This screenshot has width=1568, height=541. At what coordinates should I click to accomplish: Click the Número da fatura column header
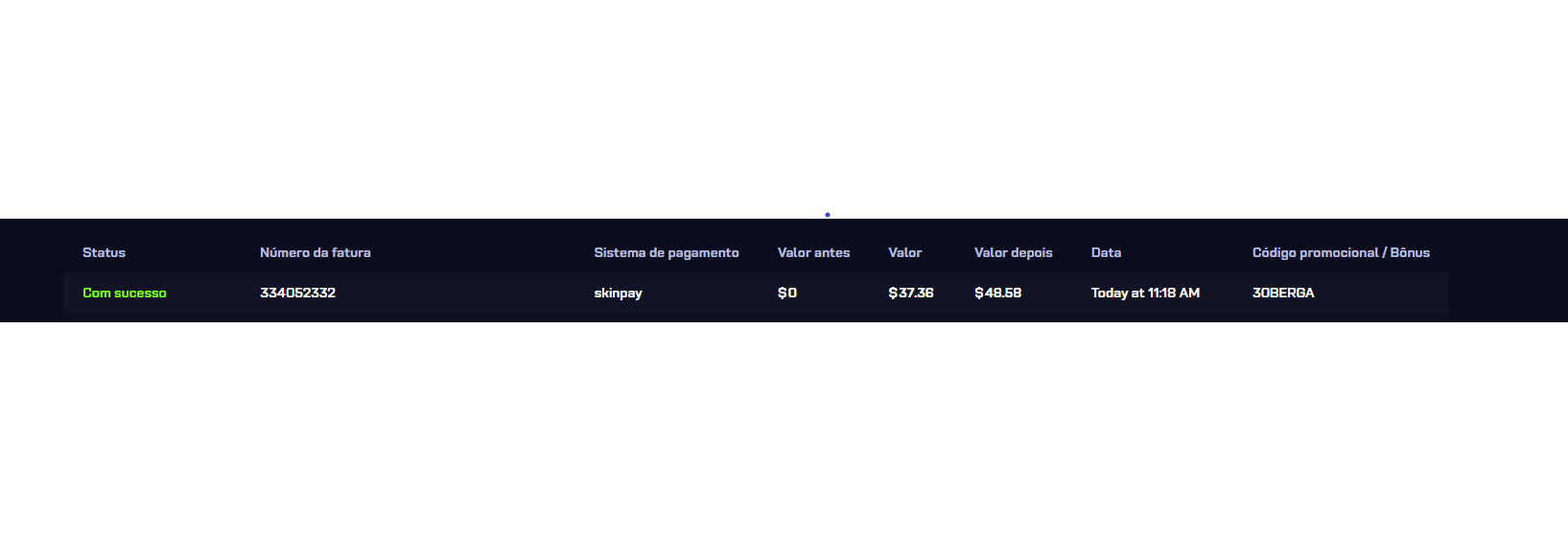coord(315,253)
